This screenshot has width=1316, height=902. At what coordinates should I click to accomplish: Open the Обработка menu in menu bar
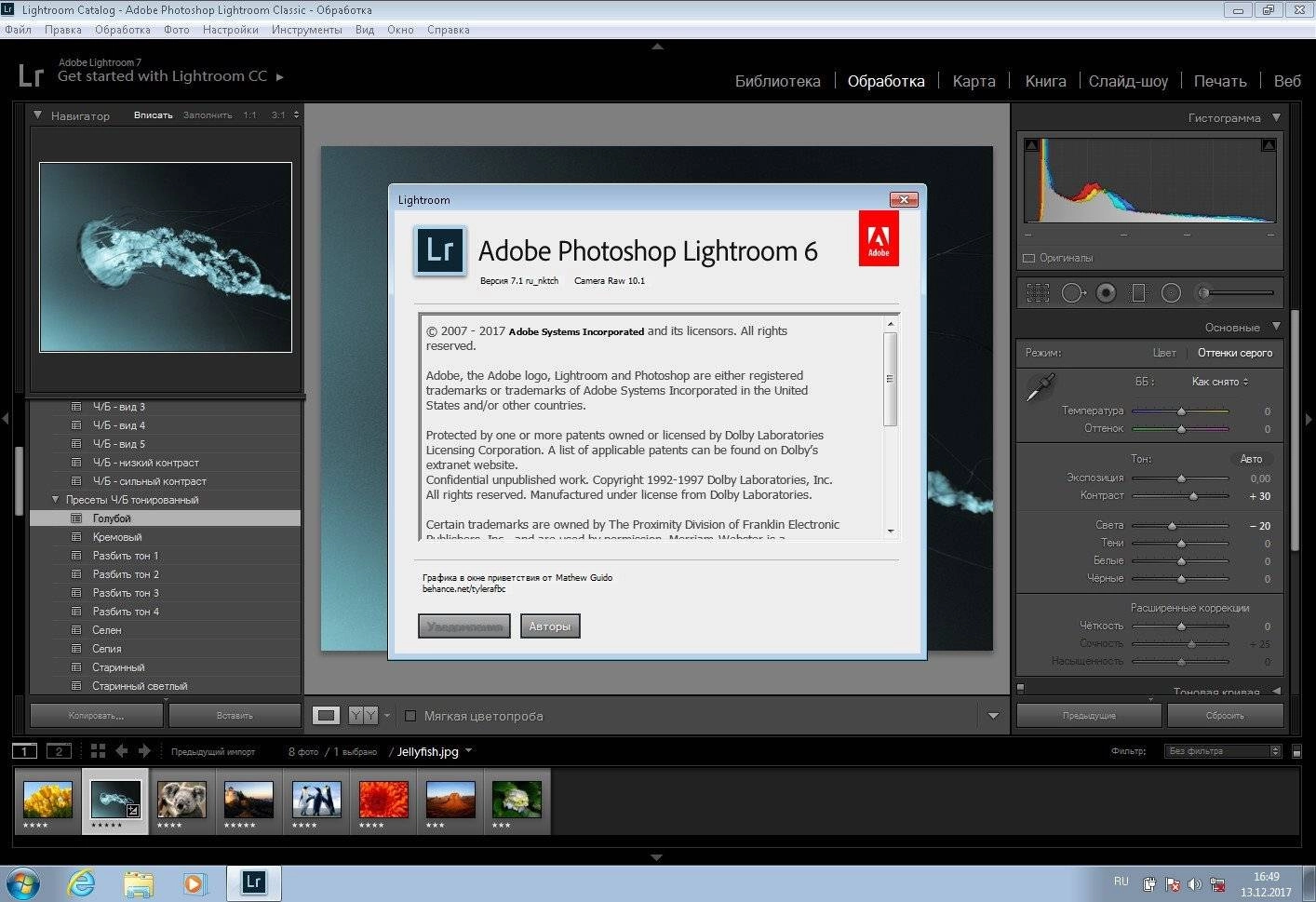[x=123, y=30]
